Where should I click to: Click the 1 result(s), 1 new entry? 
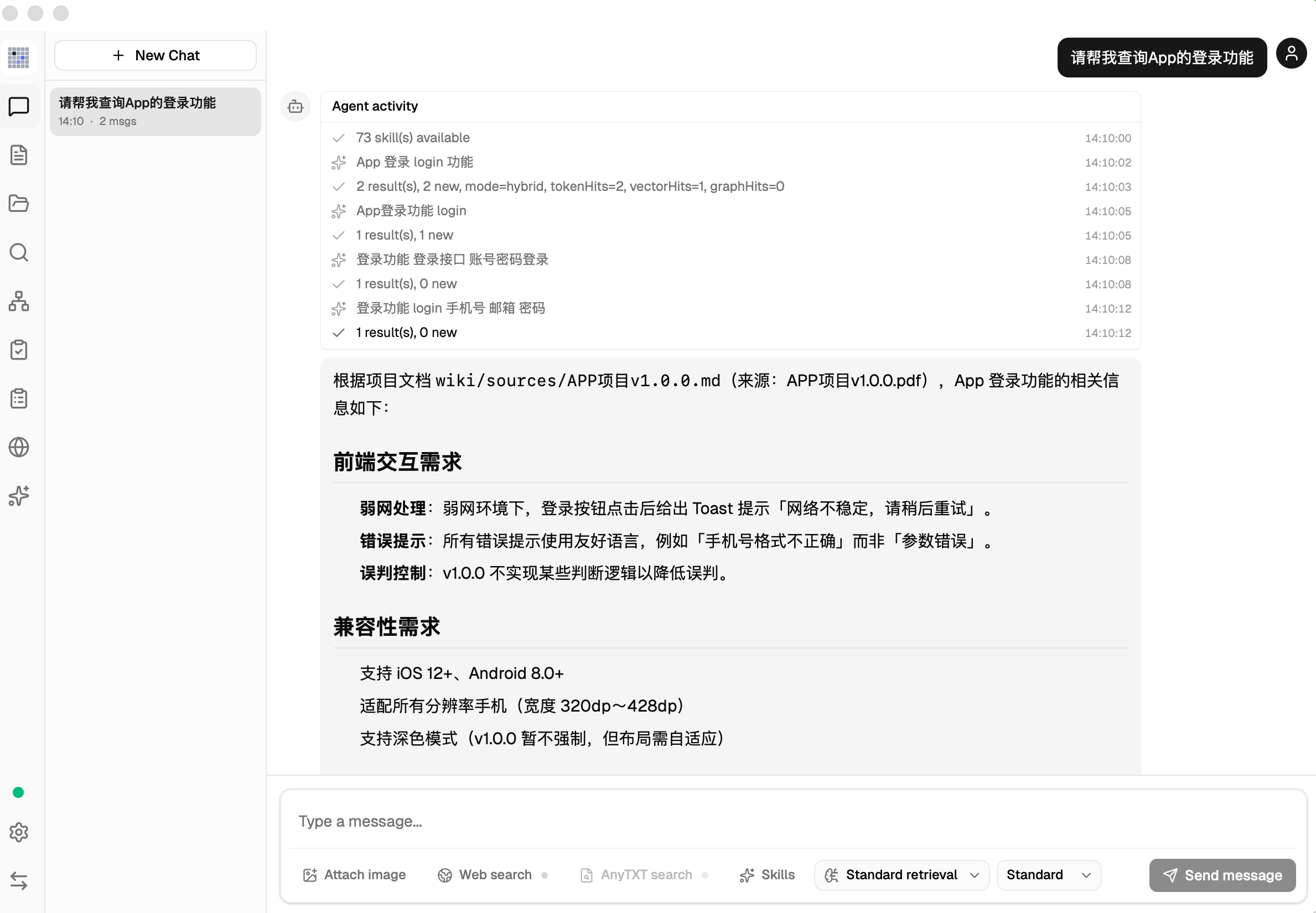(731, 235)
